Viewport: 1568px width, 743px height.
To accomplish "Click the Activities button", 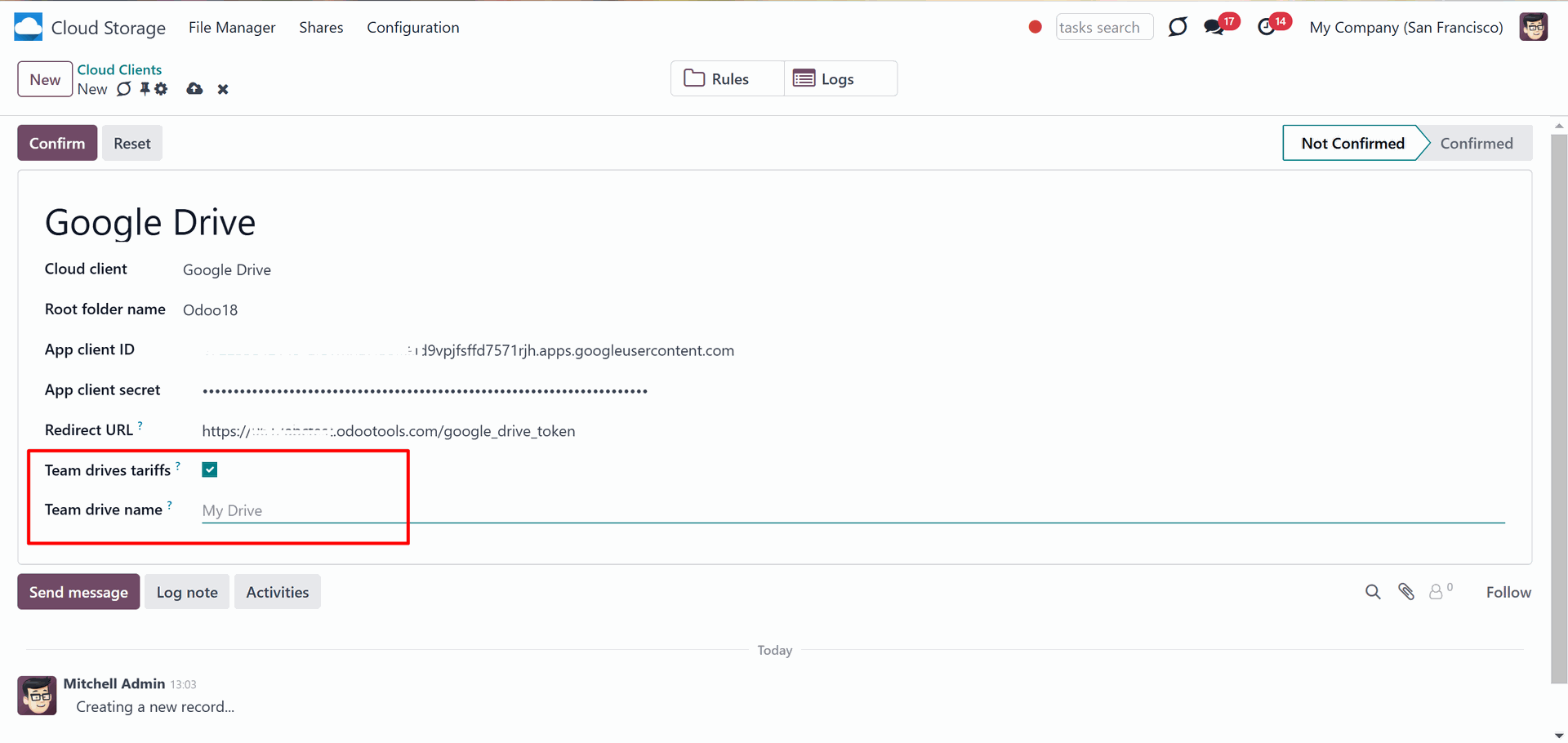I will coord(278,592).
